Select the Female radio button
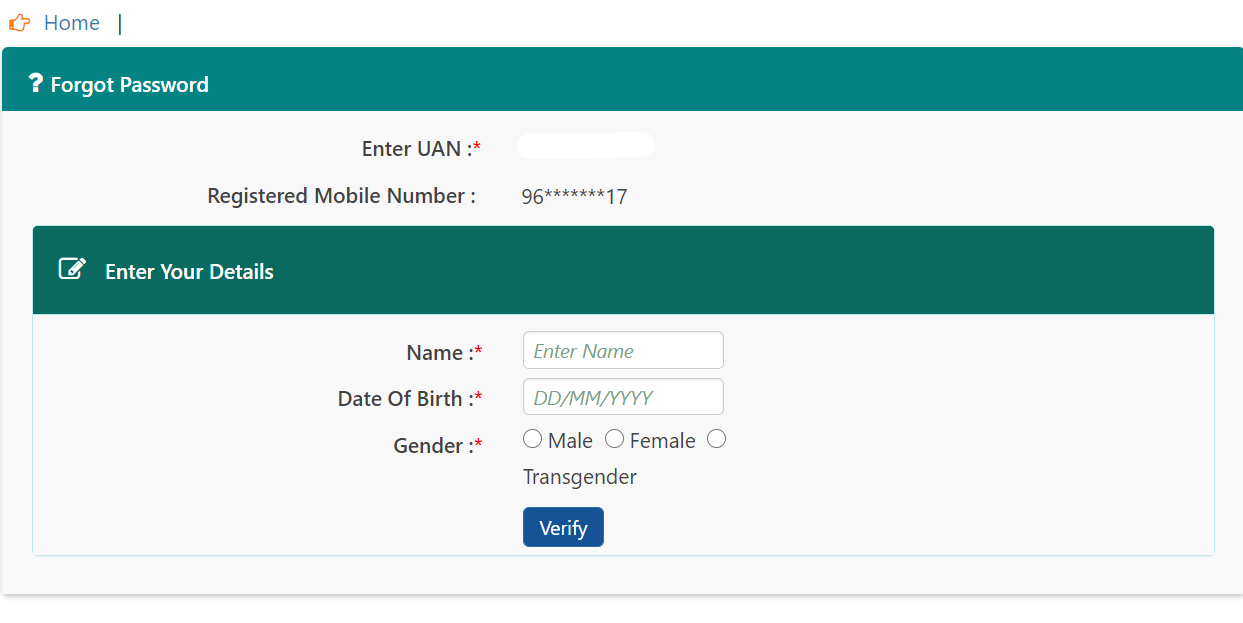 [x=614, y=438]
